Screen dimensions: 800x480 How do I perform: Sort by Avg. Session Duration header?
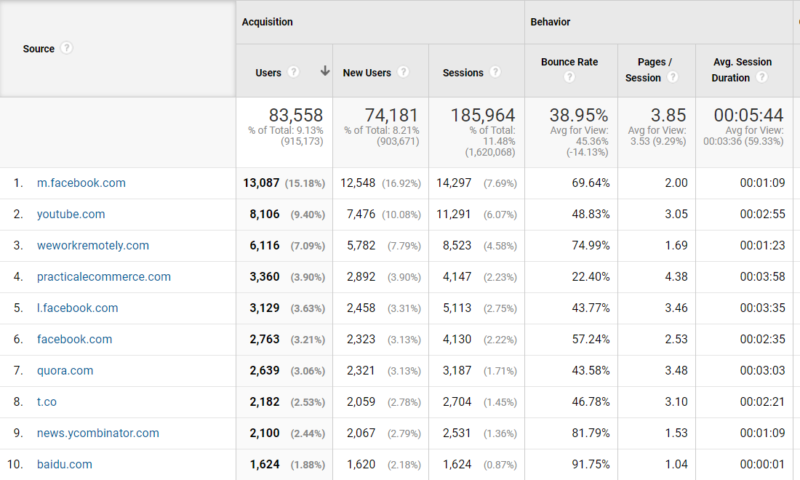[742, 70]
